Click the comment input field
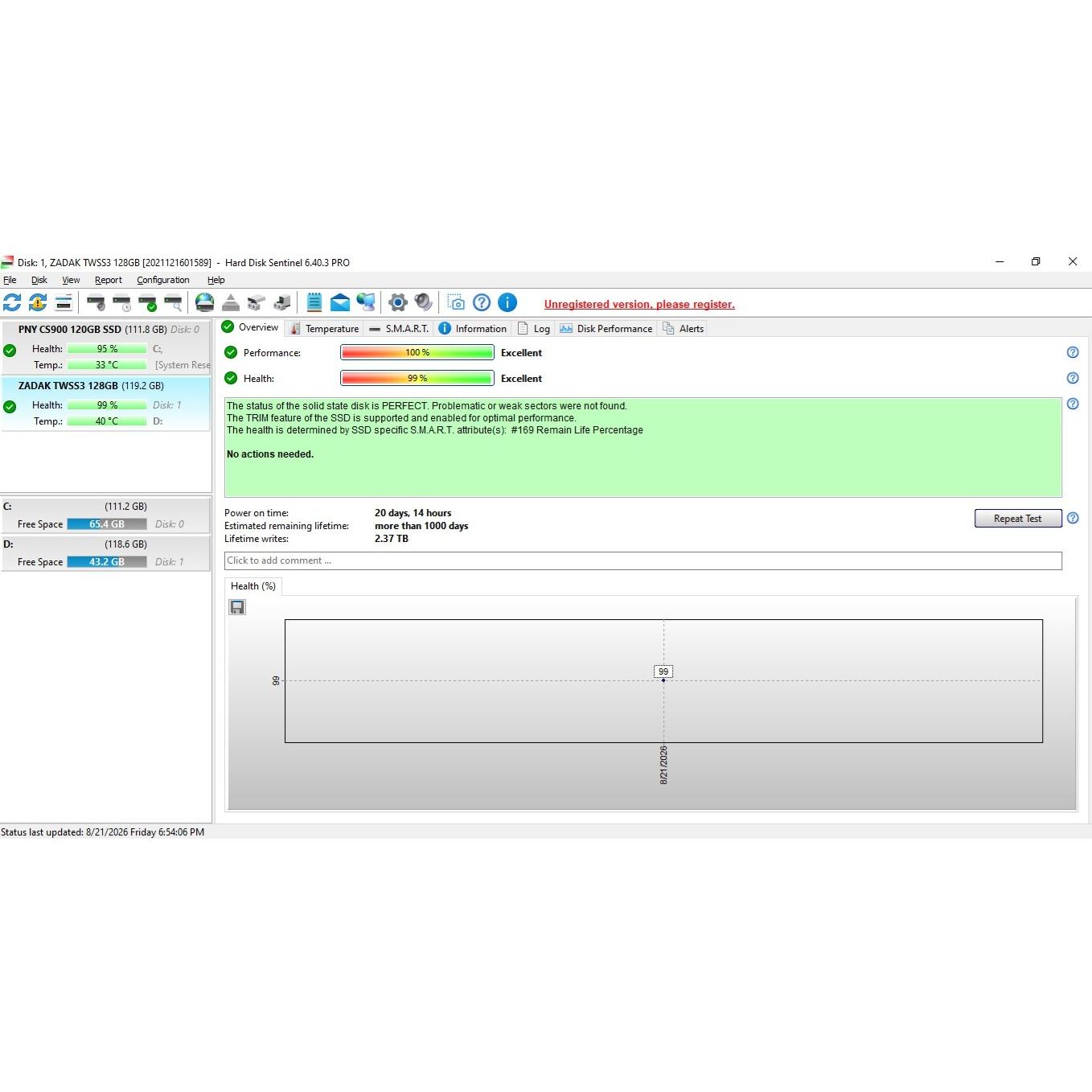Screen dimensions: 1092x1092 [643, 560]
